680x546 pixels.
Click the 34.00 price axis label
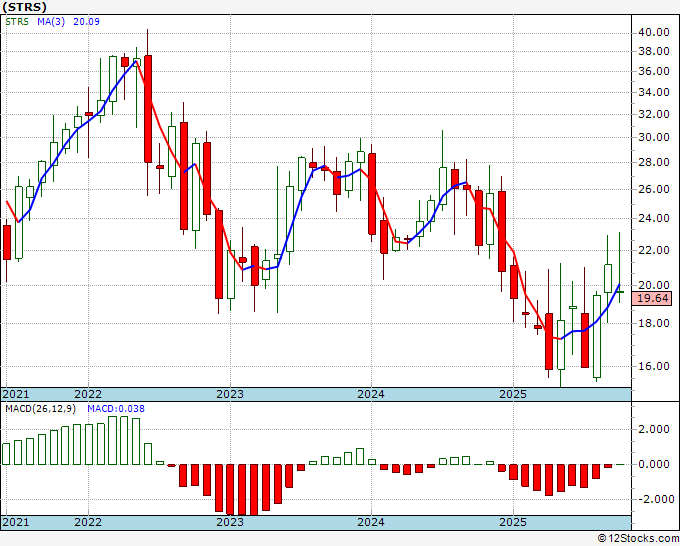[653, 92]
